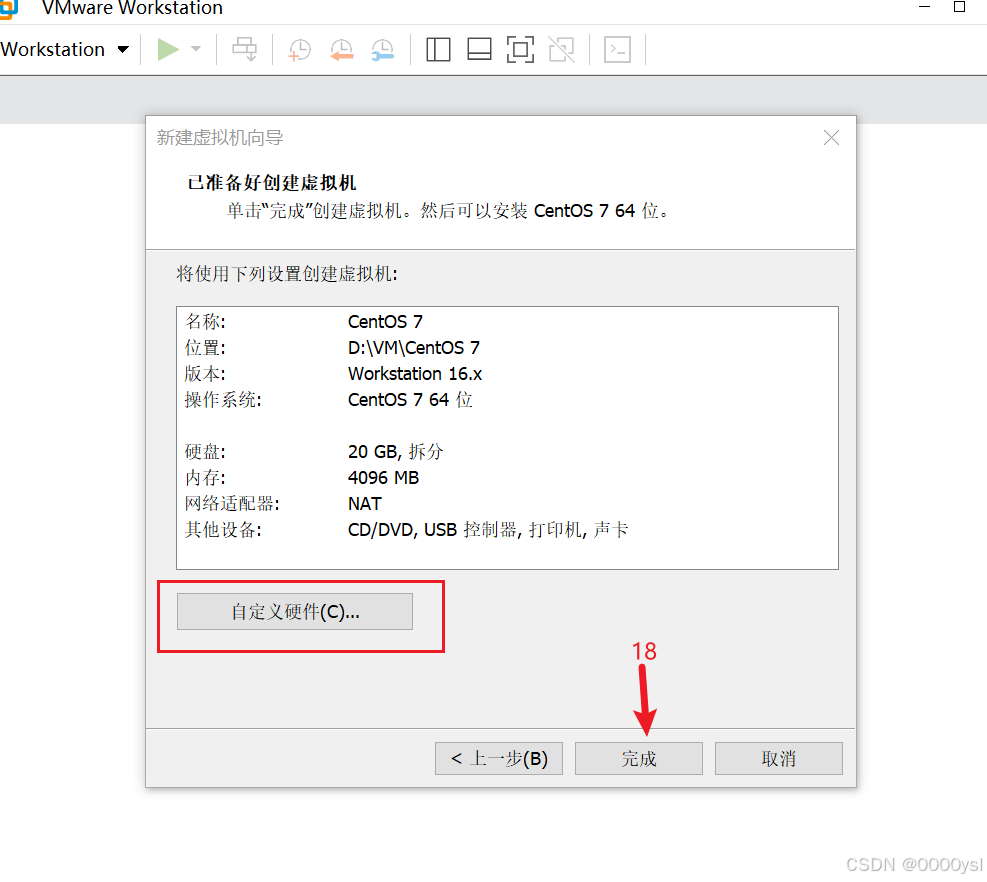Enter full screen mode icon
Viewport: 987px width, 882px height.
coord(521,49)
